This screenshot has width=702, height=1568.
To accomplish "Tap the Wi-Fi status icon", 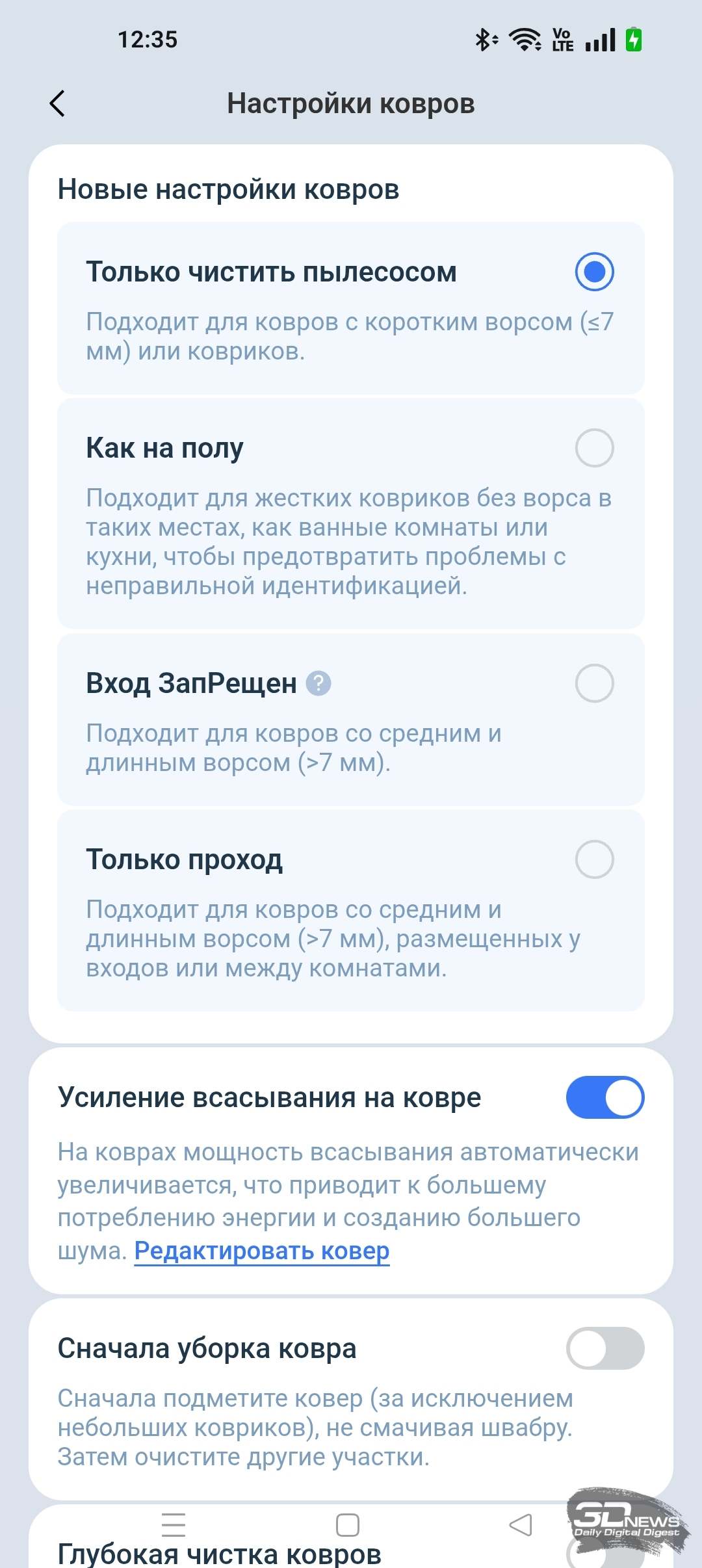I will [525, 40].
